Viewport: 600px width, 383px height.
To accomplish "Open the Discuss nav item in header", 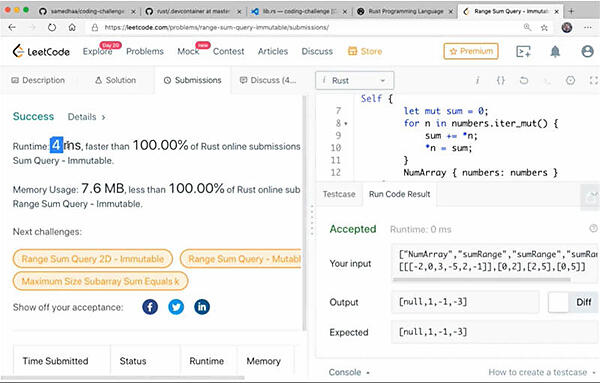I will point(317,51).
